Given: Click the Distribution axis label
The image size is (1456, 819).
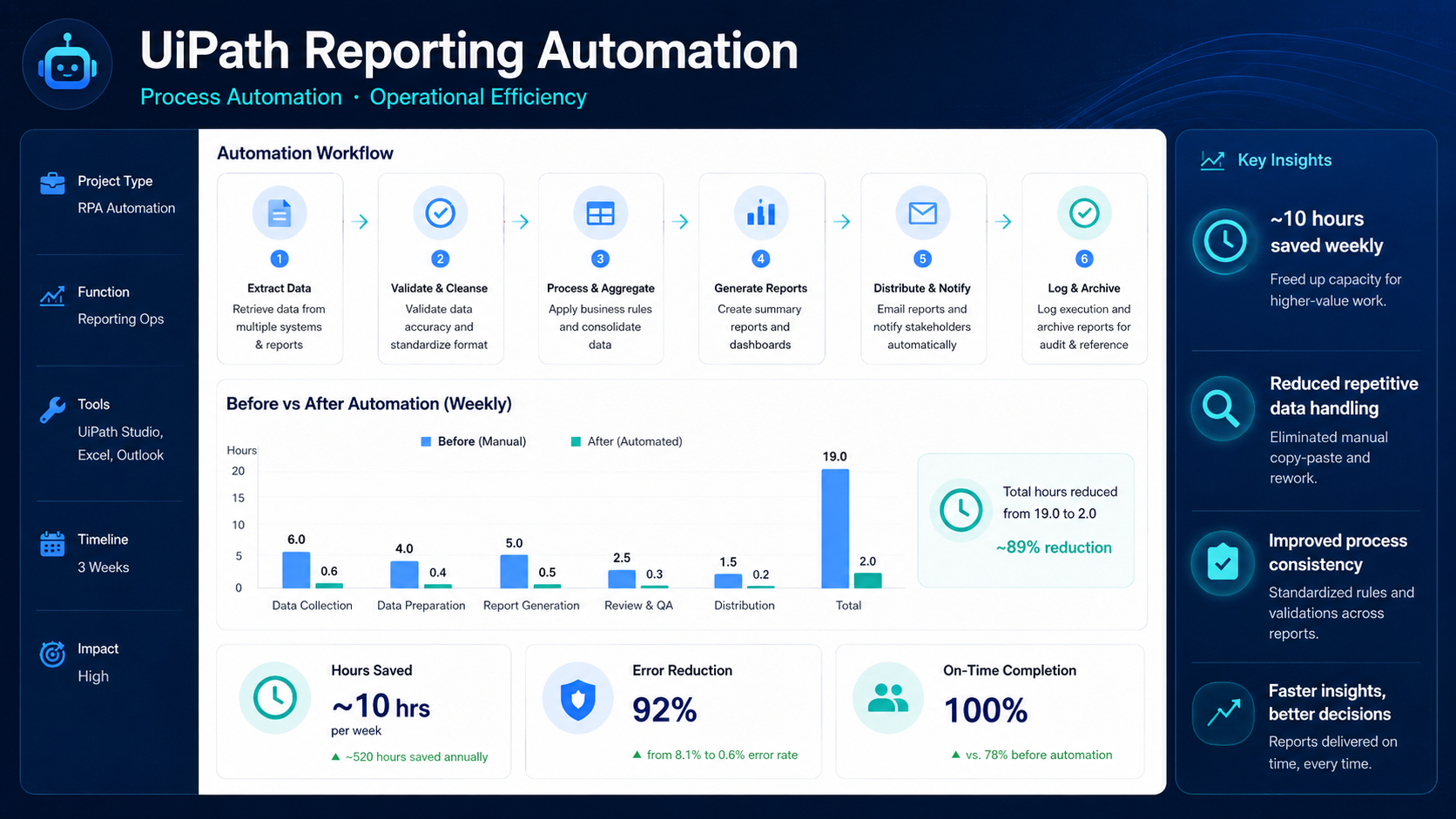Looking at the screenshot, I should coord(744,606).
